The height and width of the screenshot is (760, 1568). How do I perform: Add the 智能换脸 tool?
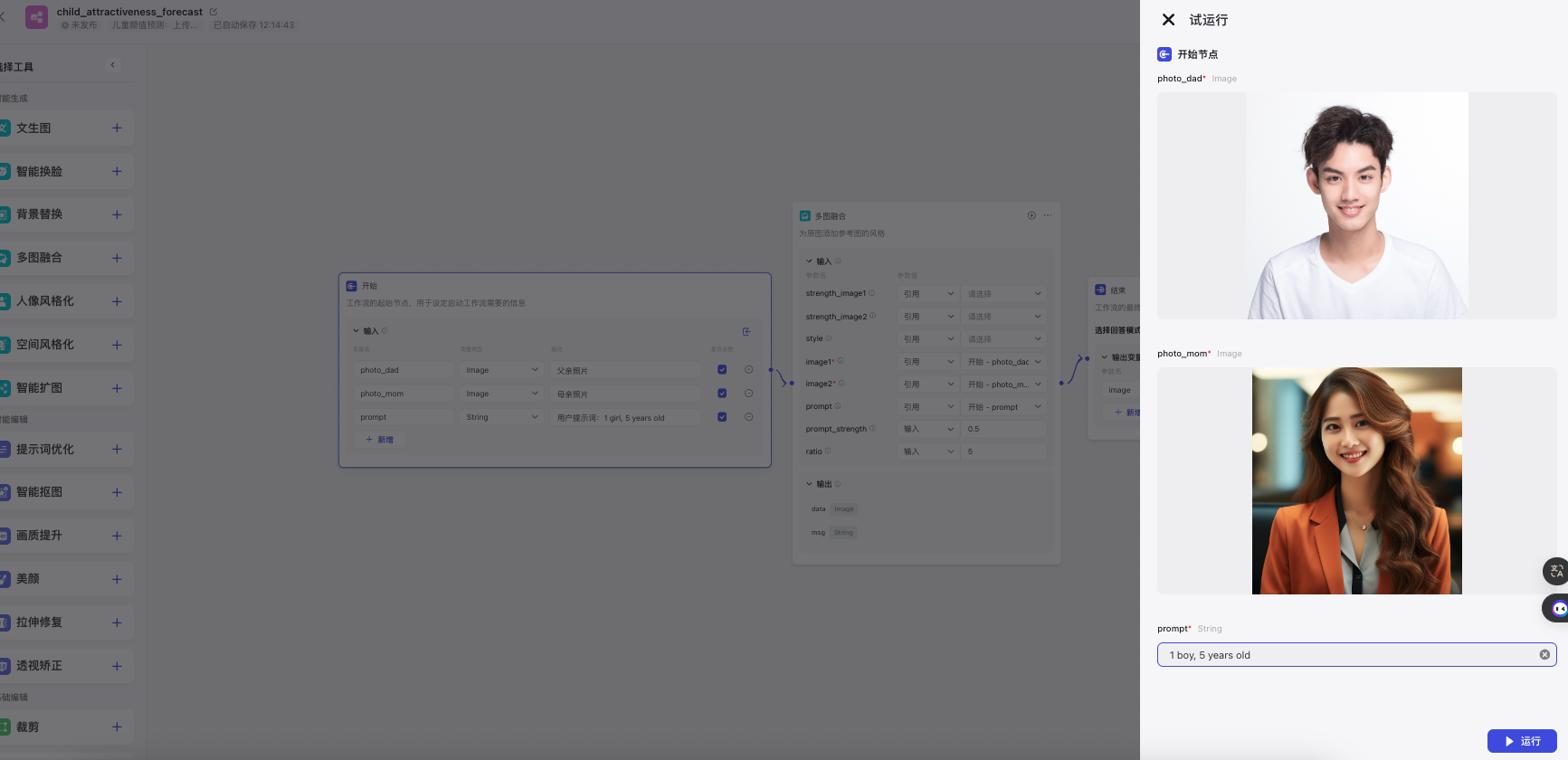pyautogui.click(x=117, y=171)
